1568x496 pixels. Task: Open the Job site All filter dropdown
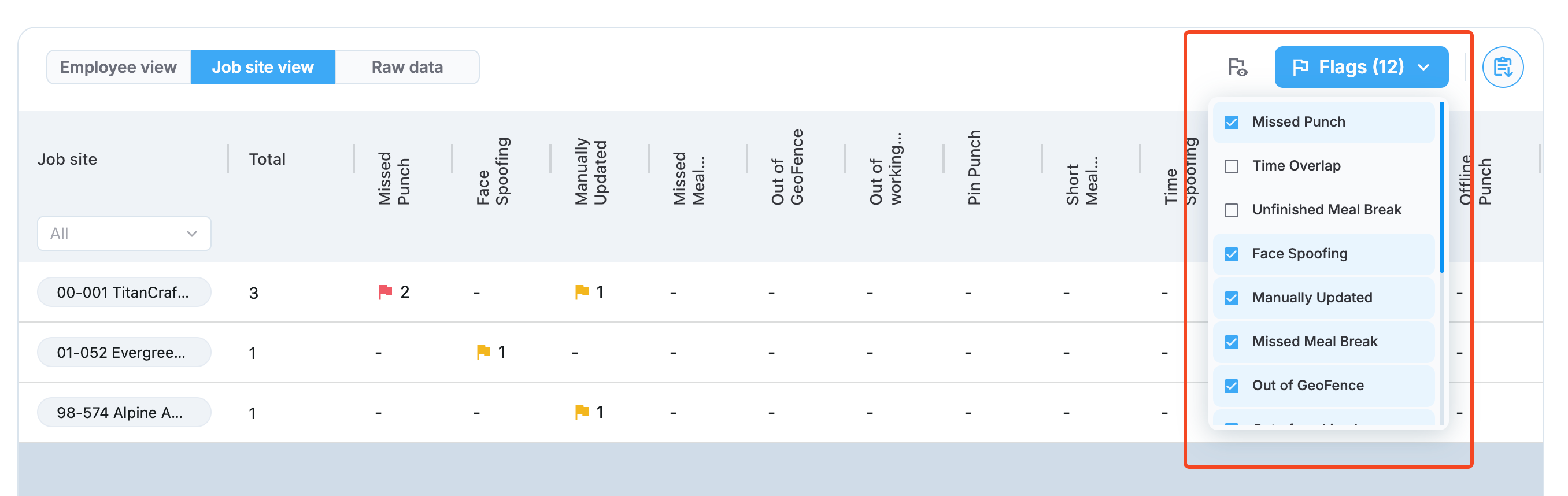[x=124, y=234]
